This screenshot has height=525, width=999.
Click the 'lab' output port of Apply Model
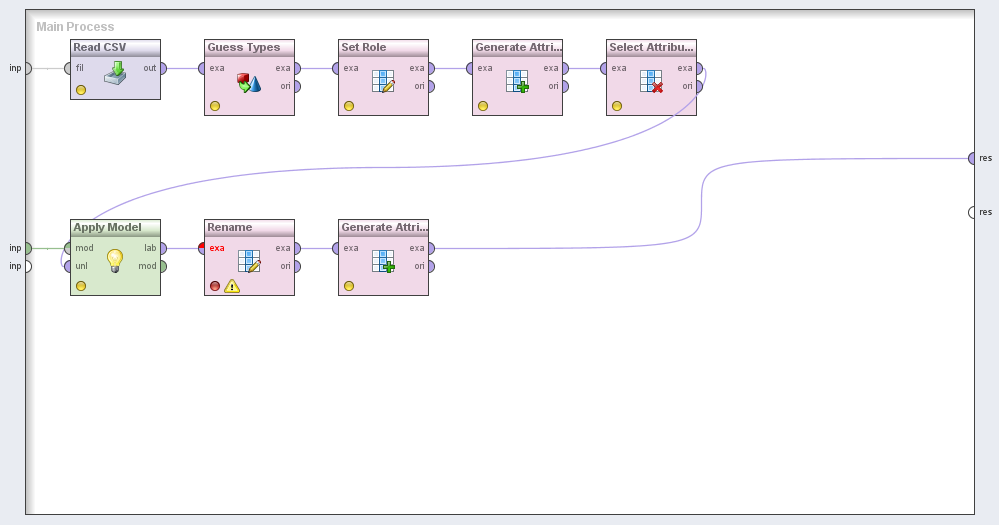click(x=163, y=248)
